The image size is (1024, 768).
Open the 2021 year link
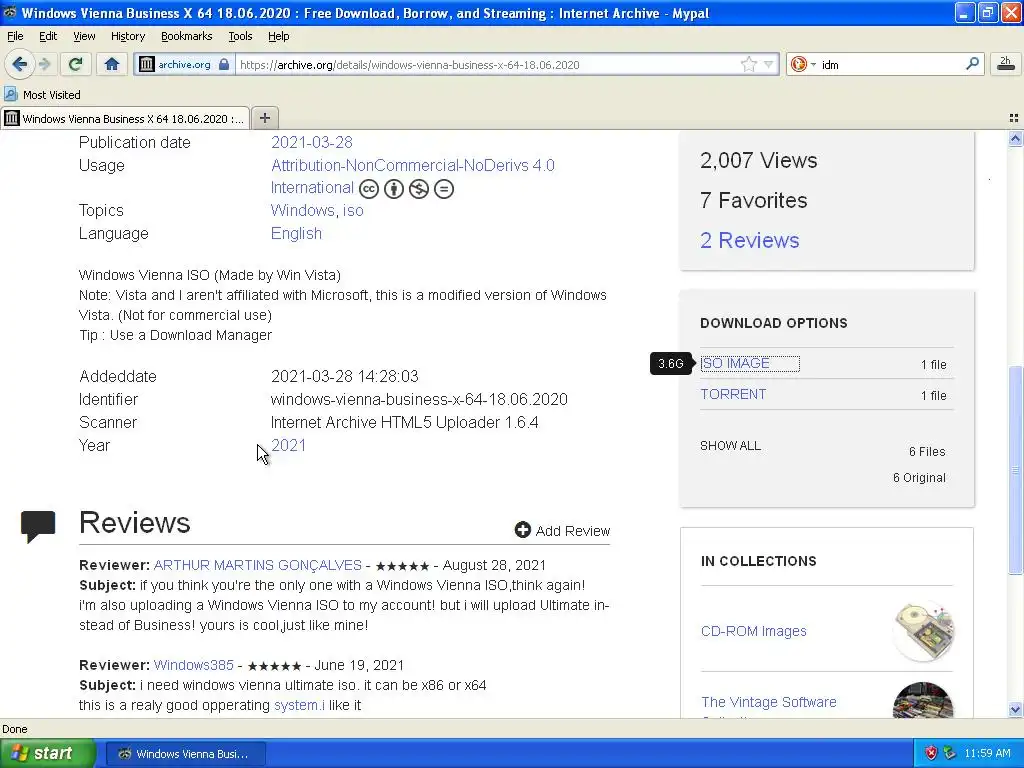[x=289, y=445]
